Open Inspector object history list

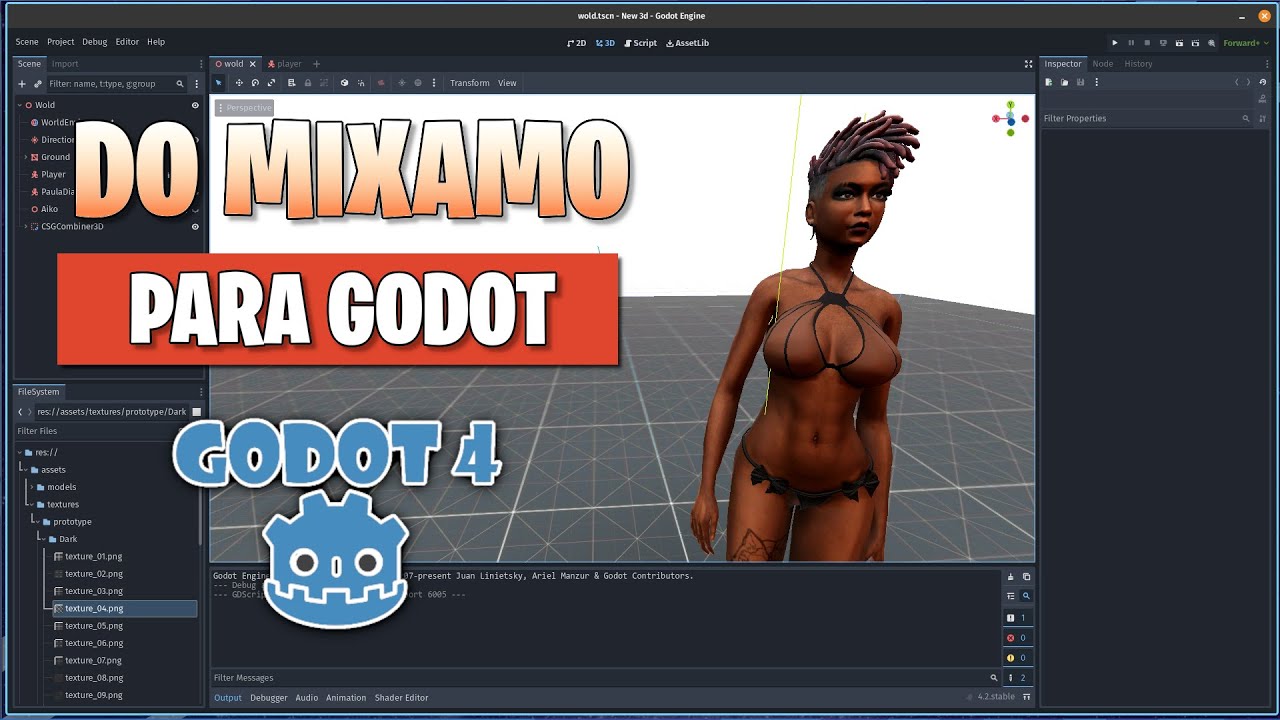(x=1263, y=82)
